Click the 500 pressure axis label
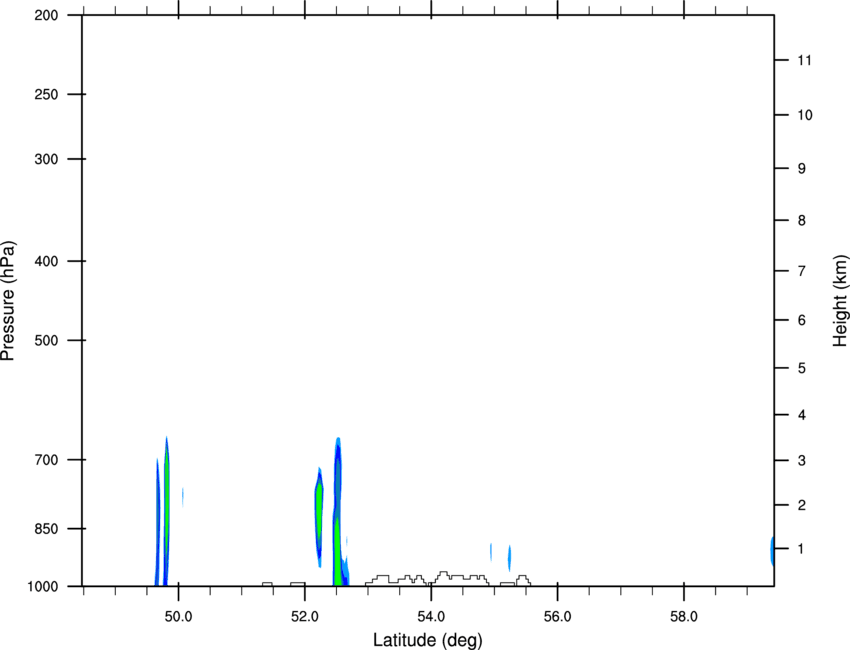Screen dimensions: 850x650 pos(46,340)
